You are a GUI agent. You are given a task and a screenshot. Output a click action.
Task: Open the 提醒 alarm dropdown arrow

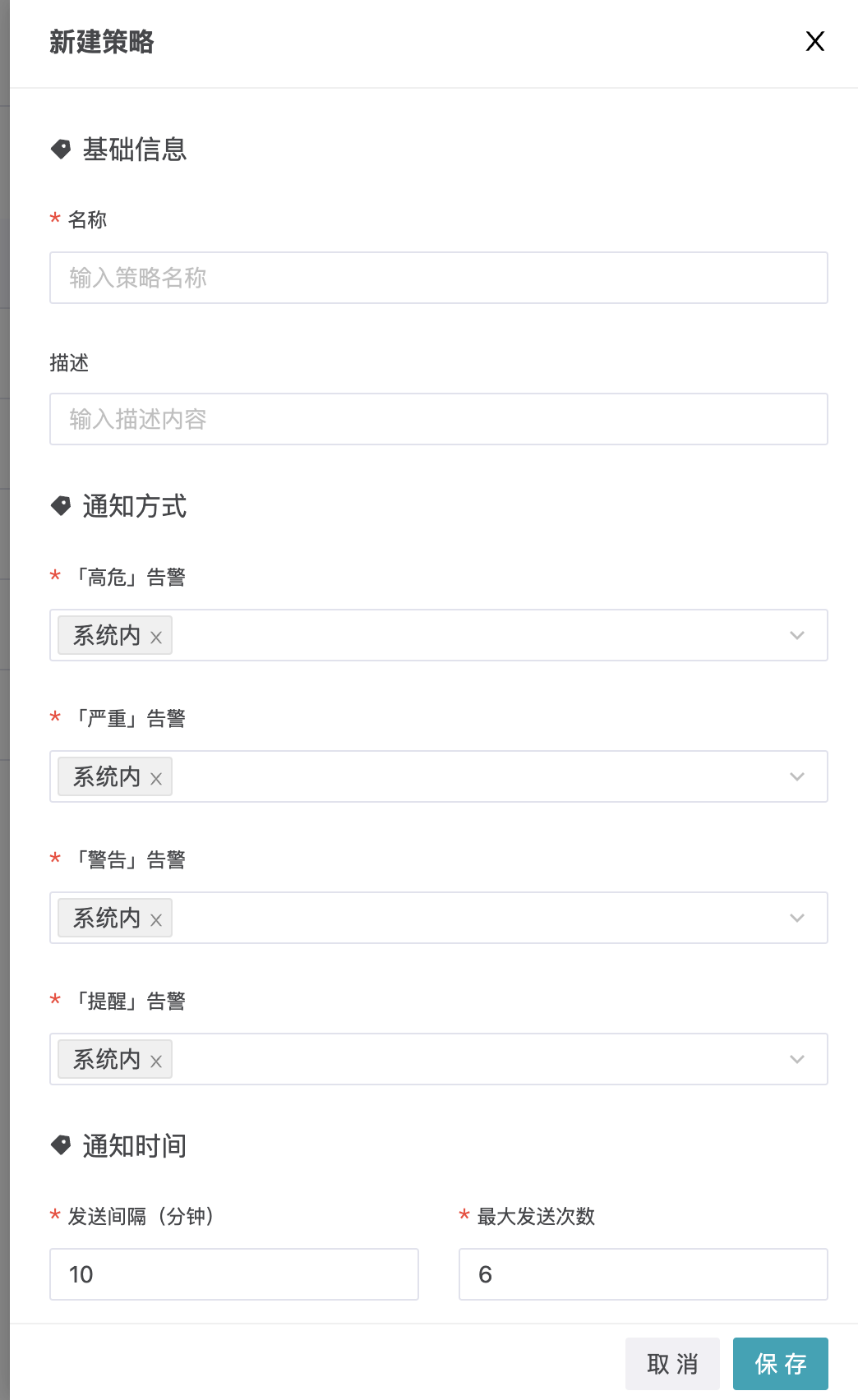click(x=796, y=1059)
